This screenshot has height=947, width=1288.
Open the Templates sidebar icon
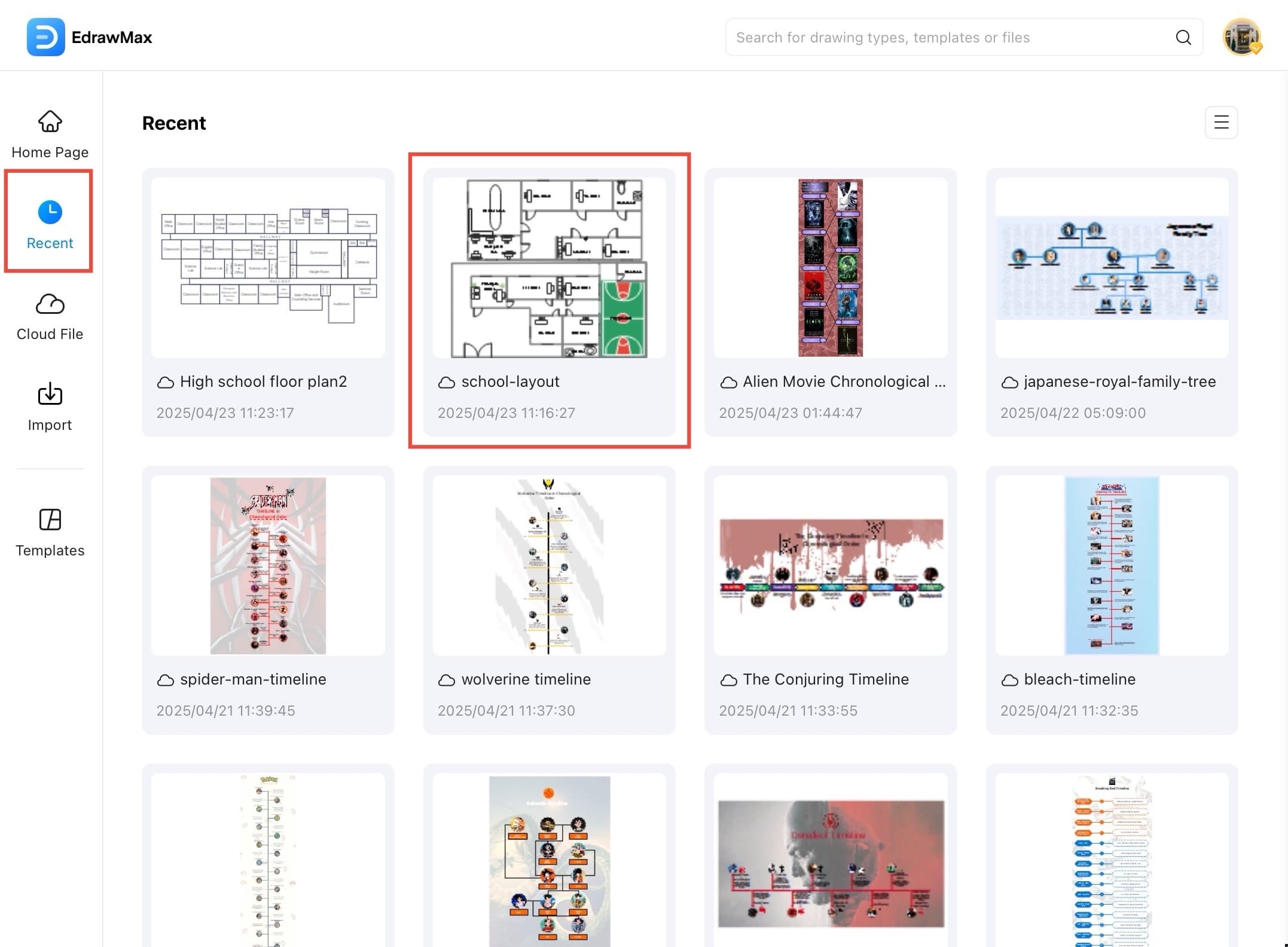(50, 520)
